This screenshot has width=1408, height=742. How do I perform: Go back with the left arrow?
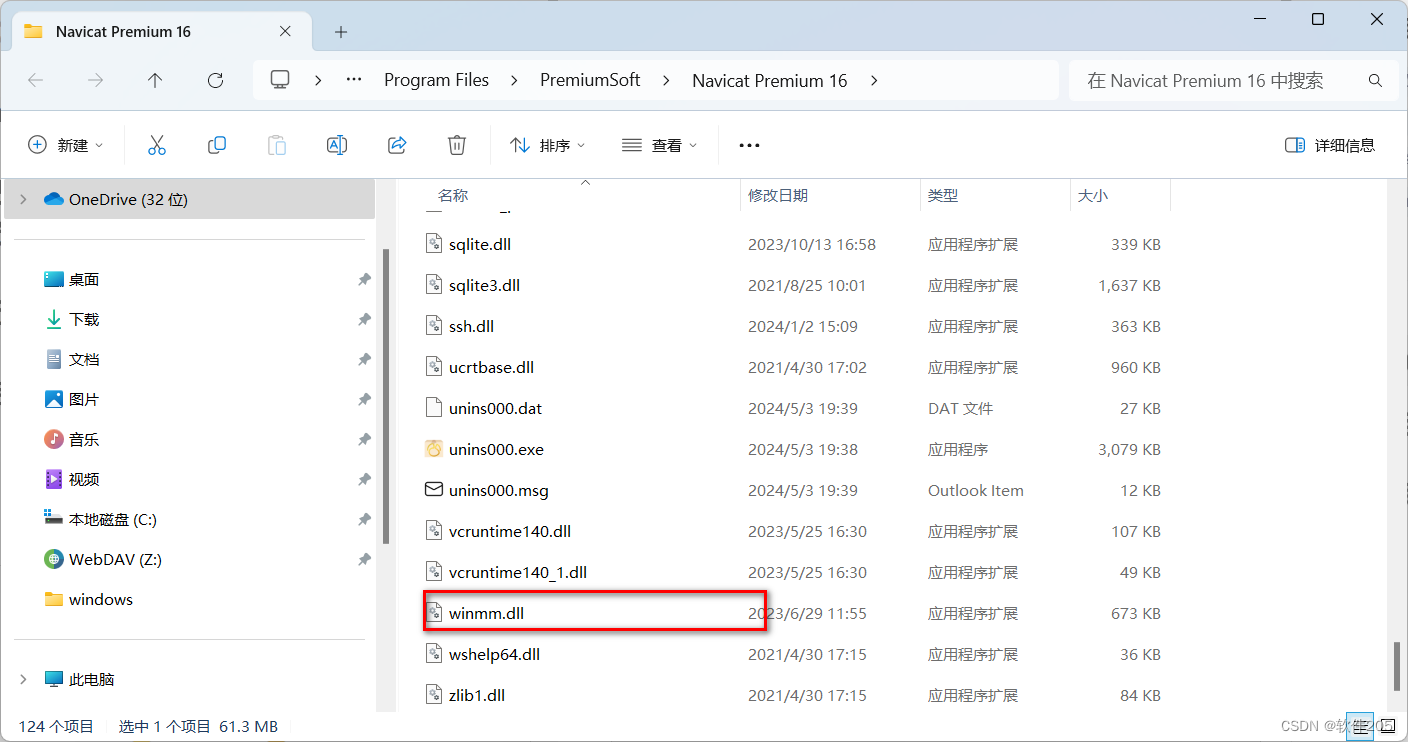[35, 80]
